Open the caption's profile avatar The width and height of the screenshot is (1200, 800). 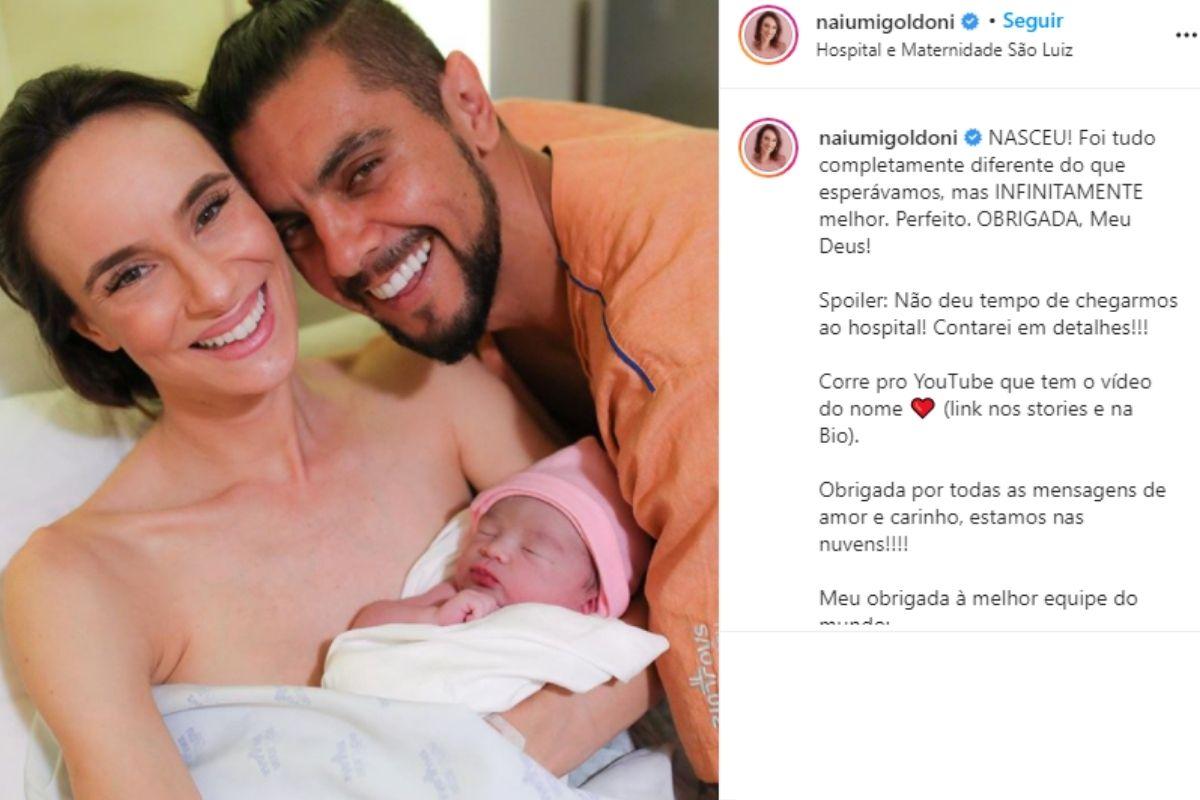(x=768, y=147)
